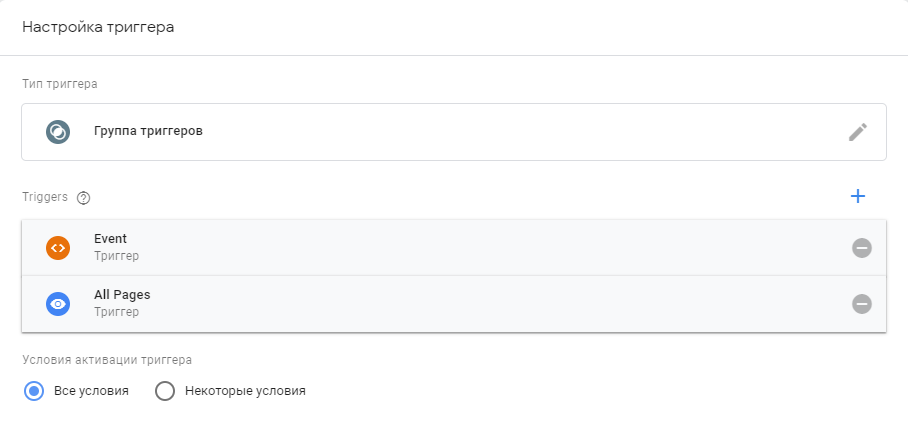Open the All Pages trigger by its name
The width and height of the screenshot is (908, 432).
pos(122,295)
